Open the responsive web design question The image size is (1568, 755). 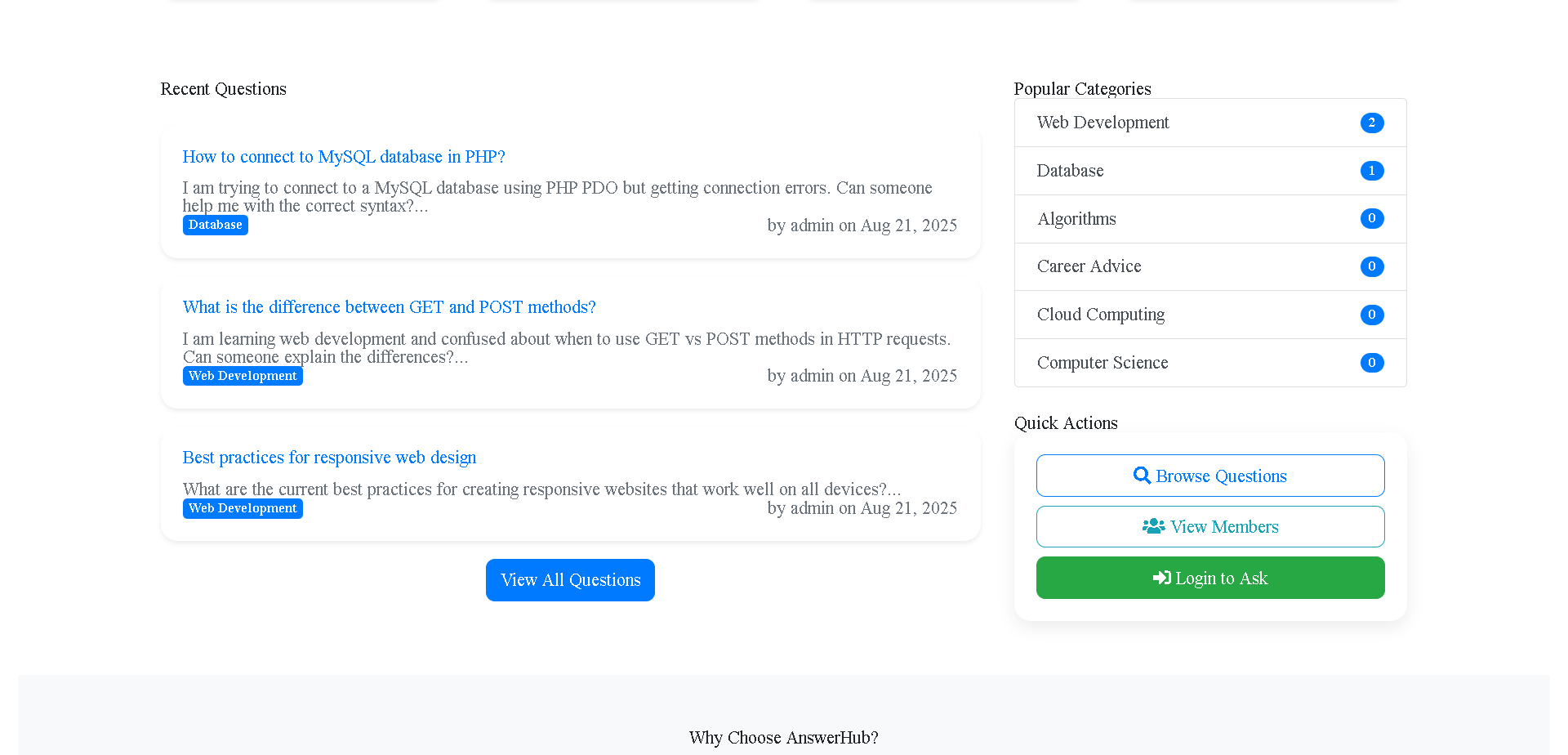(x=329, y=457)
